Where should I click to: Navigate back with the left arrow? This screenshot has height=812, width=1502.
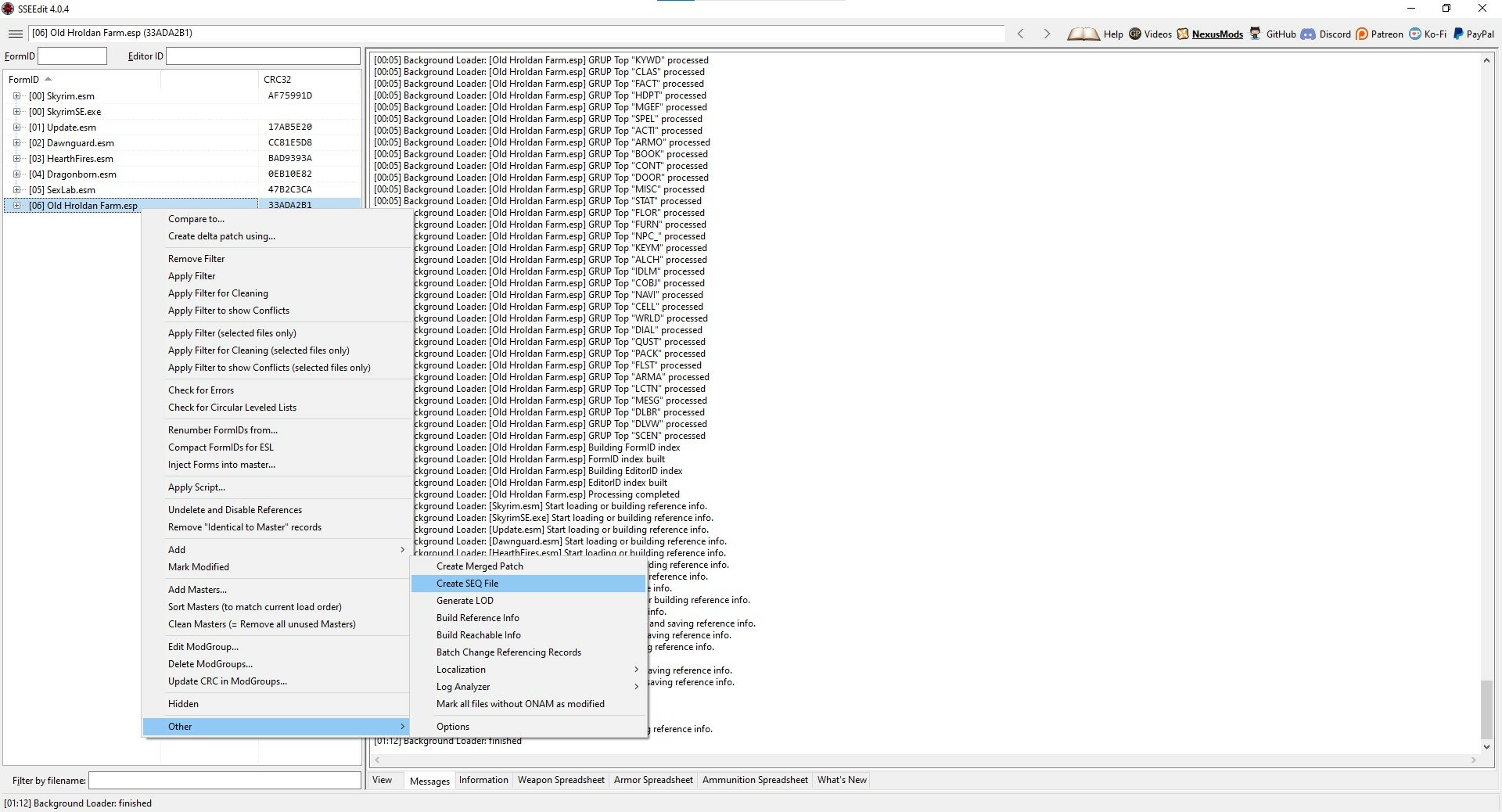click(x=1020, y=34)
